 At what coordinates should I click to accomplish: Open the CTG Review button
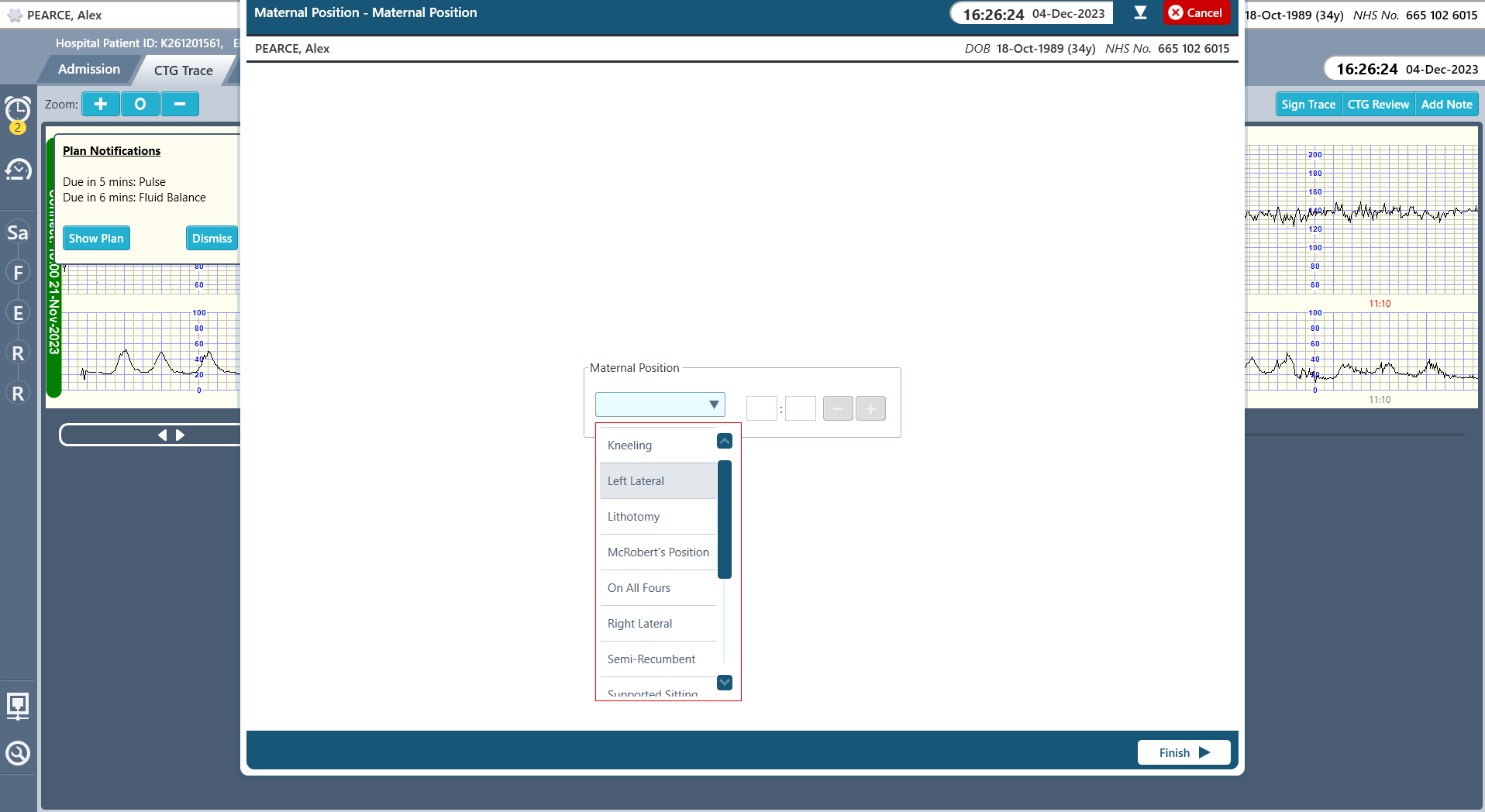(x=1378, y=105)
